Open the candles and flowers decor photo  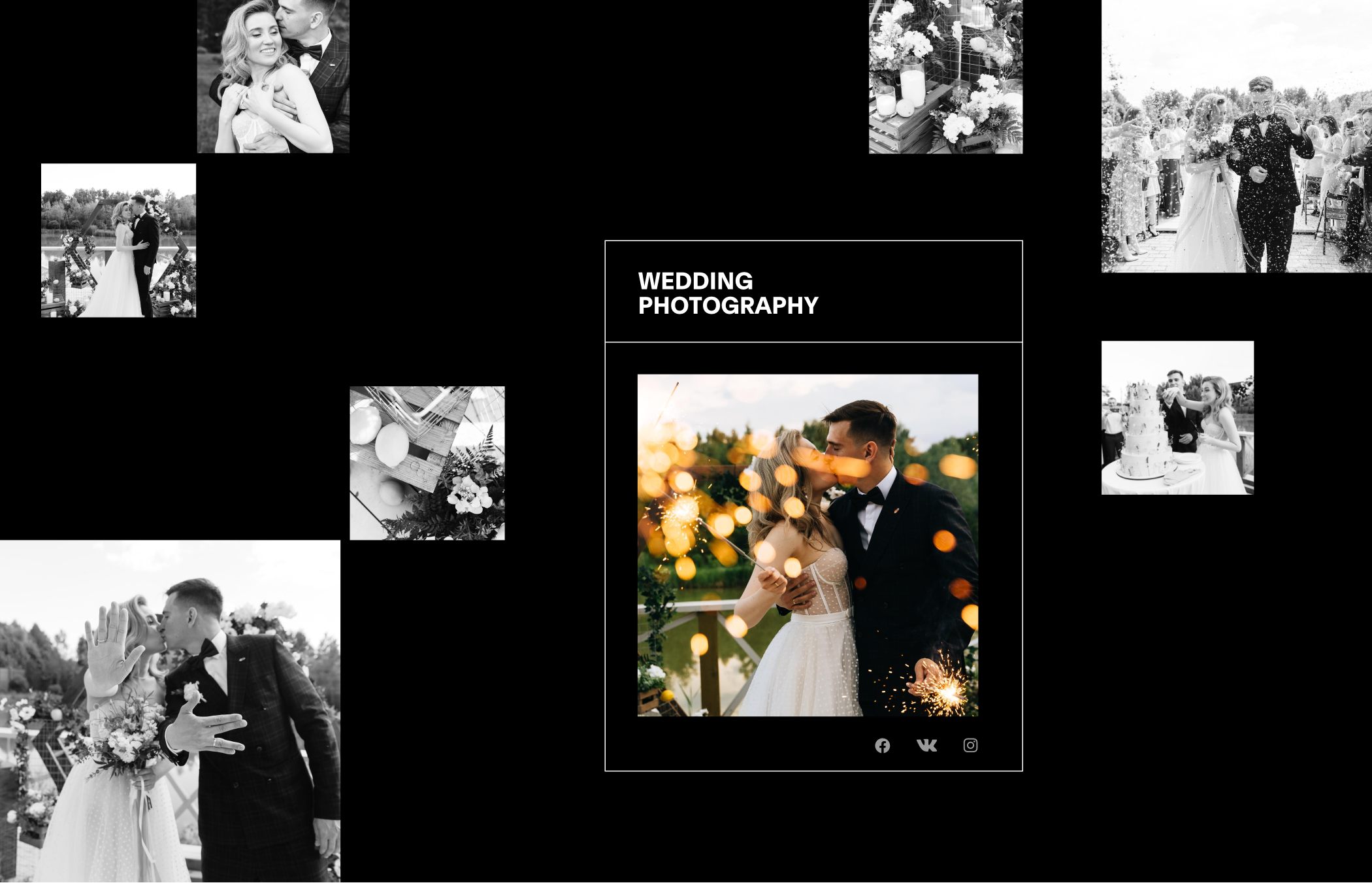click(945, 76)
